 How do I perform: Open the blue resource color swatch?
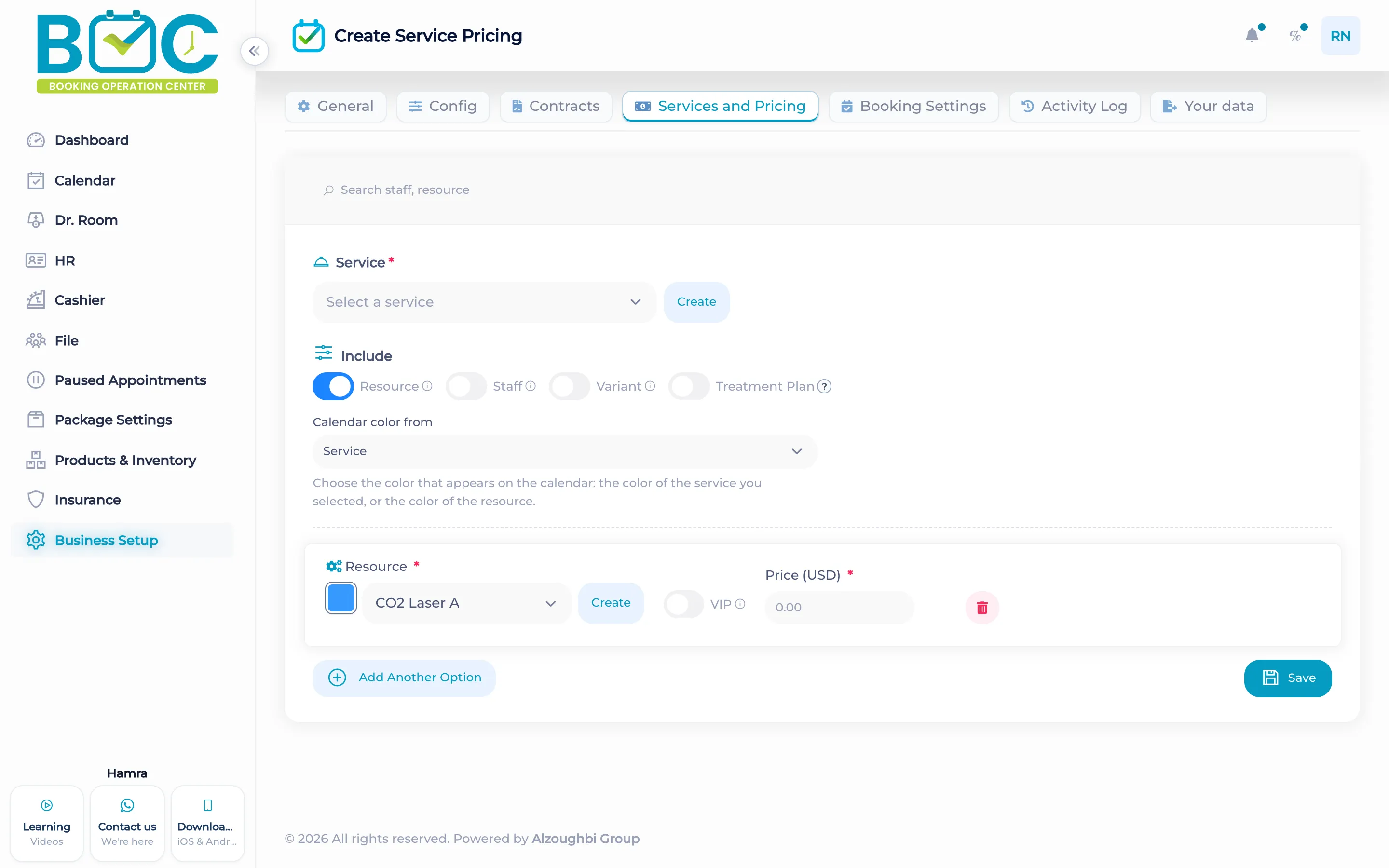tap(341, 598)
